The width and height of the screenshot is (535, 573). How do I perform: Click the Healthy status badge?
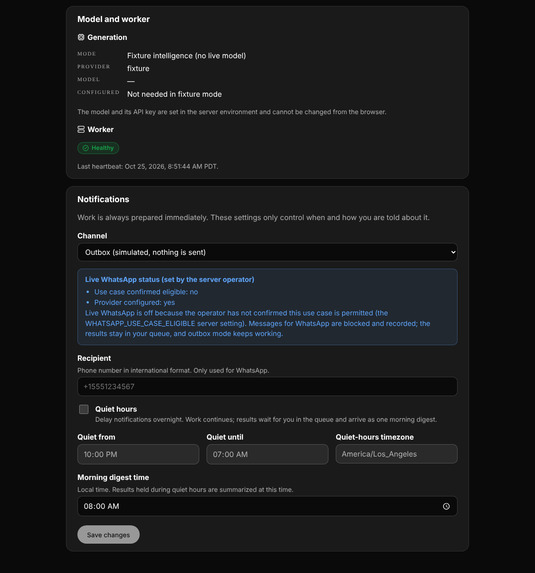tap(98, 148)
